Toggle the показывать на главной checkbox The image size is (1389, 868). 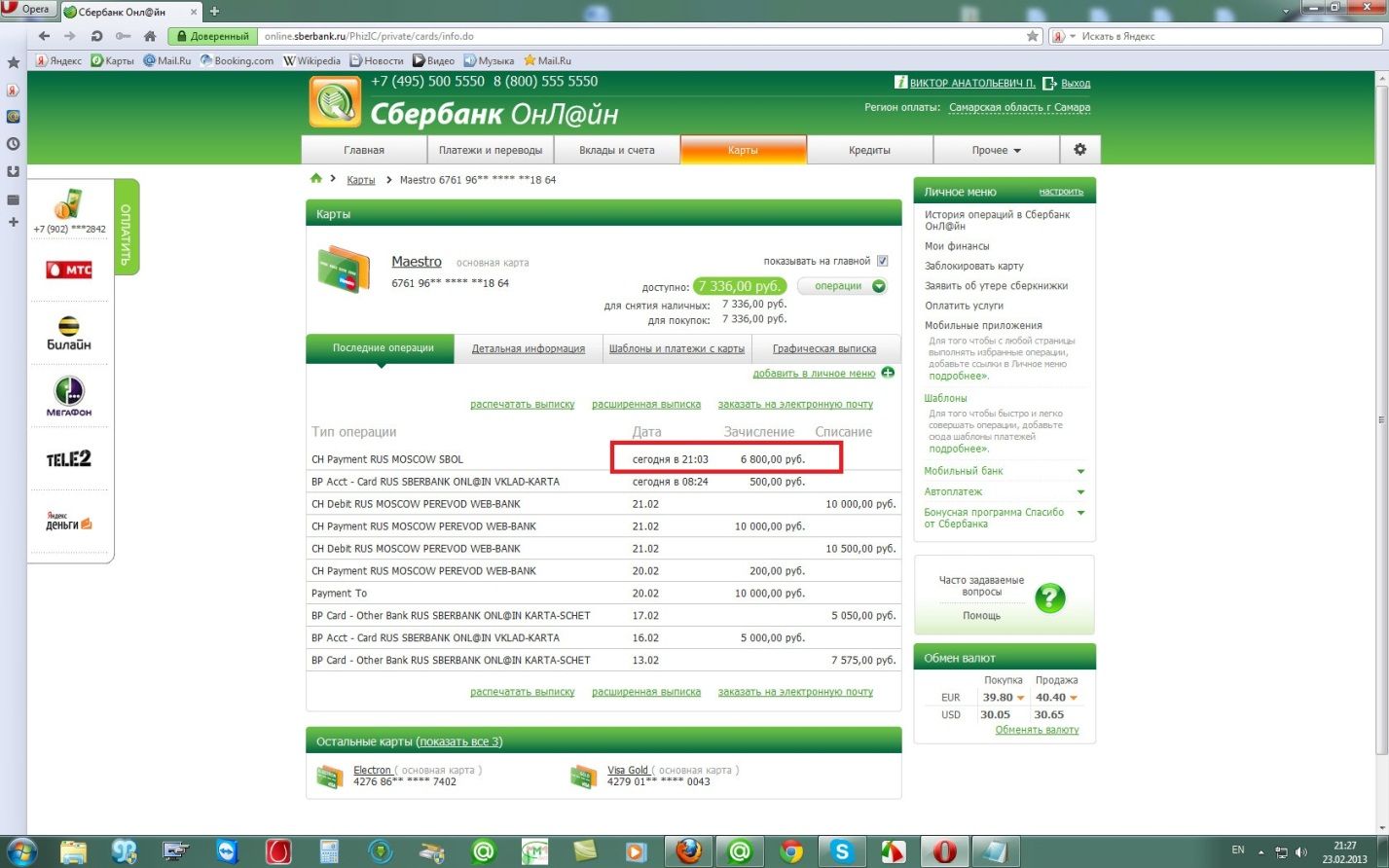point(883,261)
